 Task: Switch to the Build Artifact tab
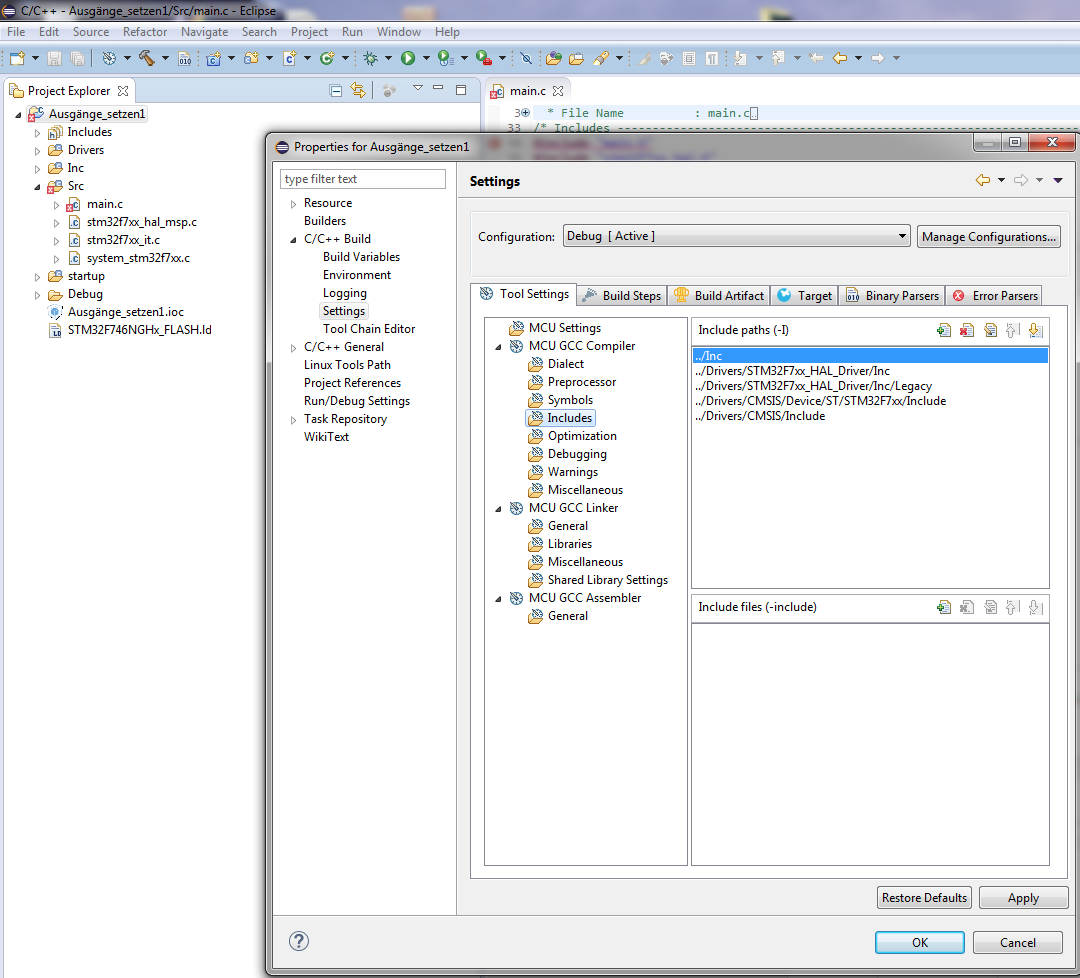point(719,295)
